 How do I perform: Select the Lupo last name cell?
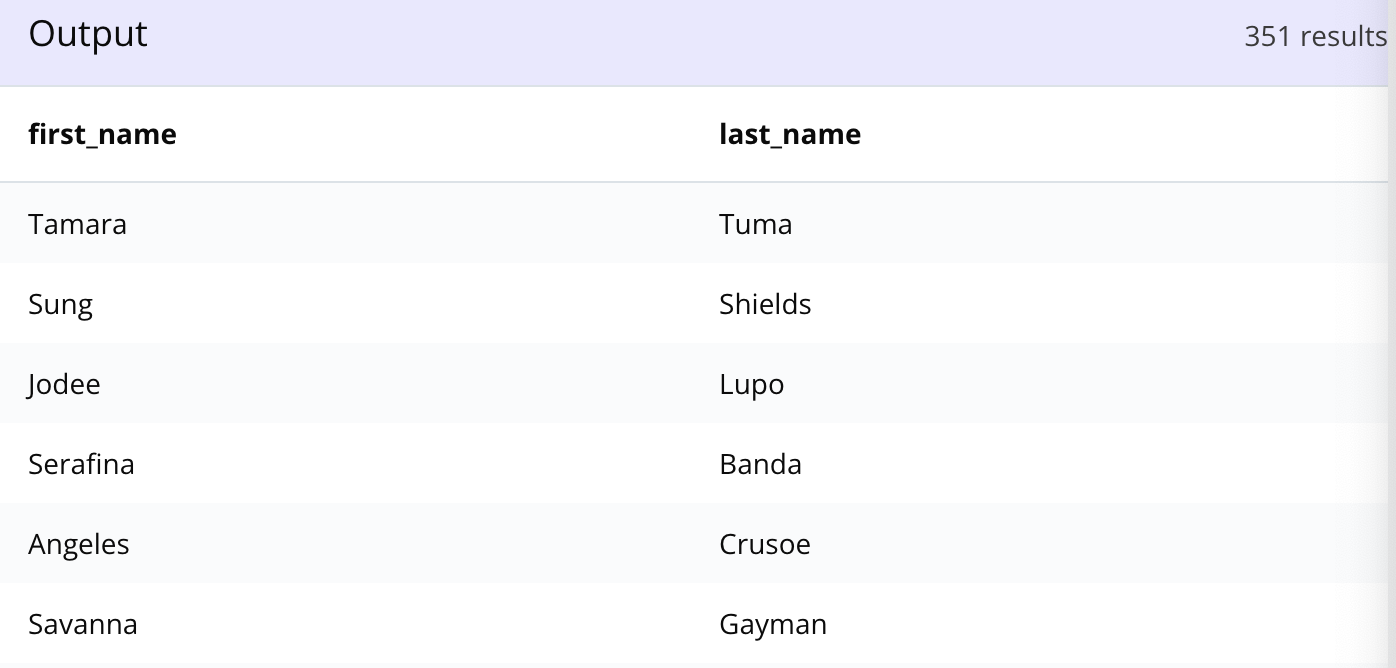pyautogui.click(x=751, y=384)
